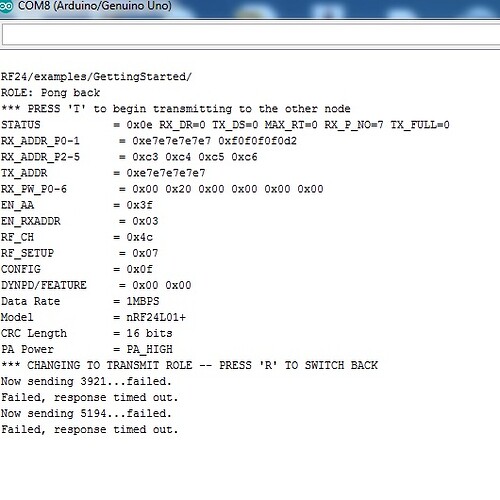Click the COM8 (Arduino/Genuino Uno) window title
This screenshot has height=500, width=500.
(95, 6)
